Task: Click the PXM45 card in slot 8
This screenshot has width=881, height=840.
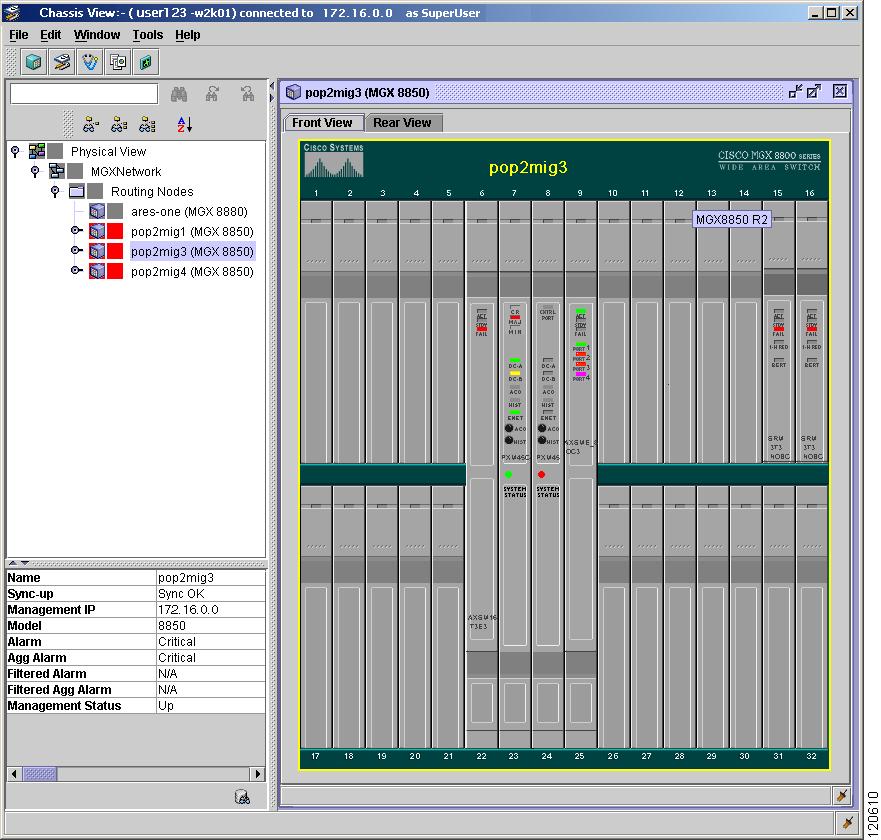Action: [548, 475]
